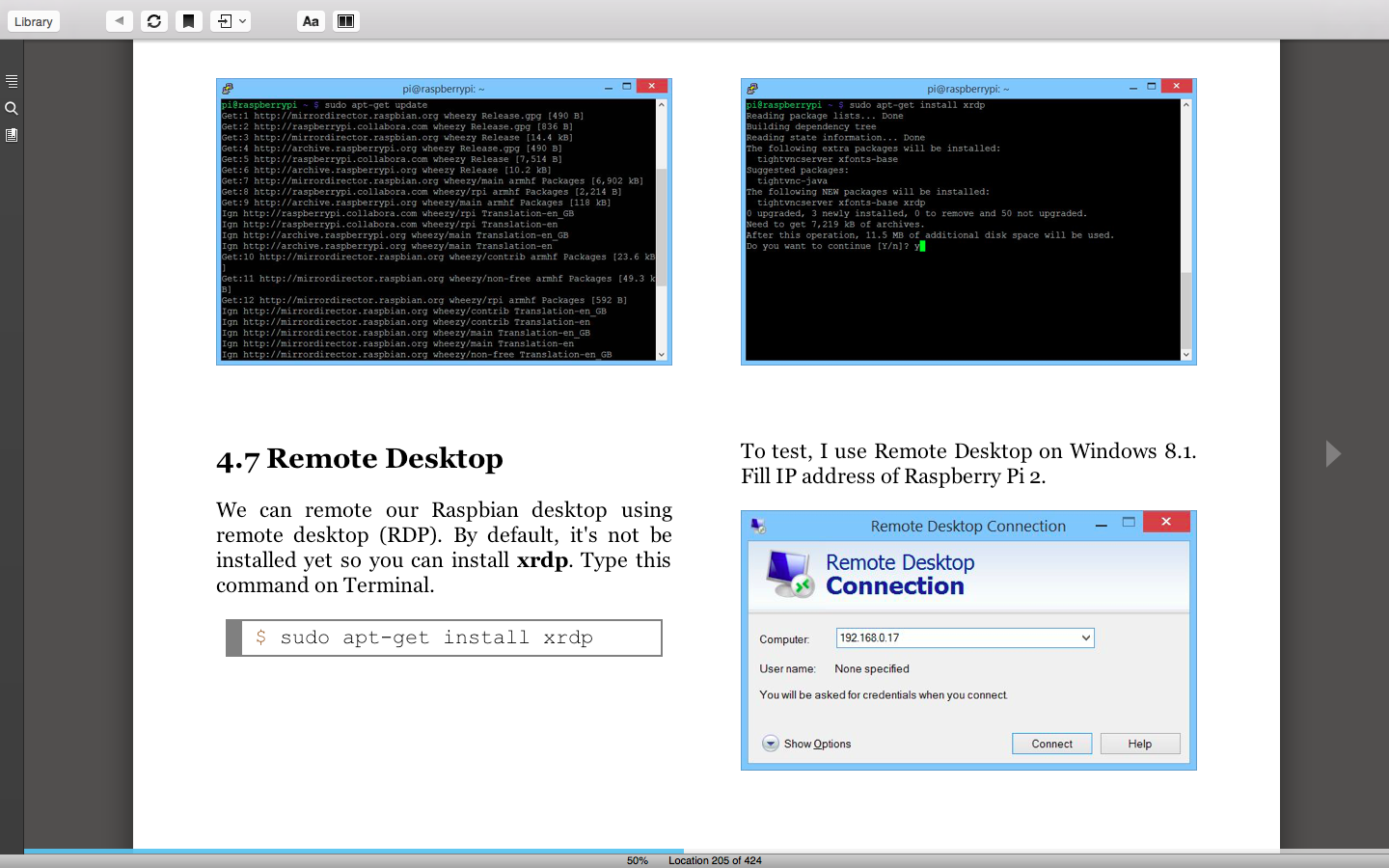
Task: Click the sudo apt-get install xrdp code
Action: point(444,637)
